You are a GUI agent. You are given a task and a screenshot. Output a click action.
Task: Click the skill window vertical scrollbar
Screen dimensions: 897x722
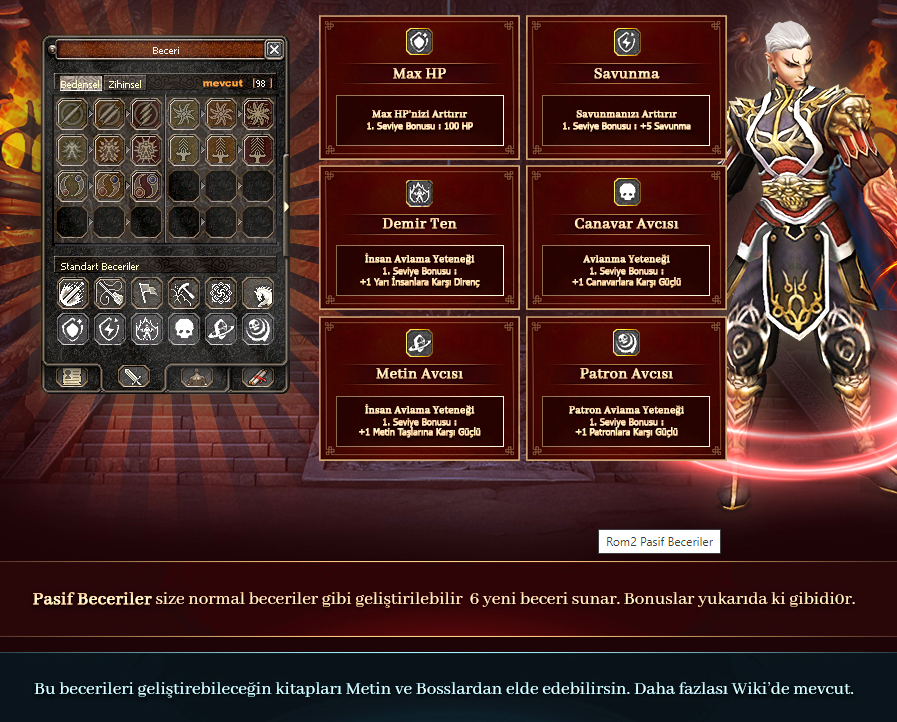pos(286,205)
